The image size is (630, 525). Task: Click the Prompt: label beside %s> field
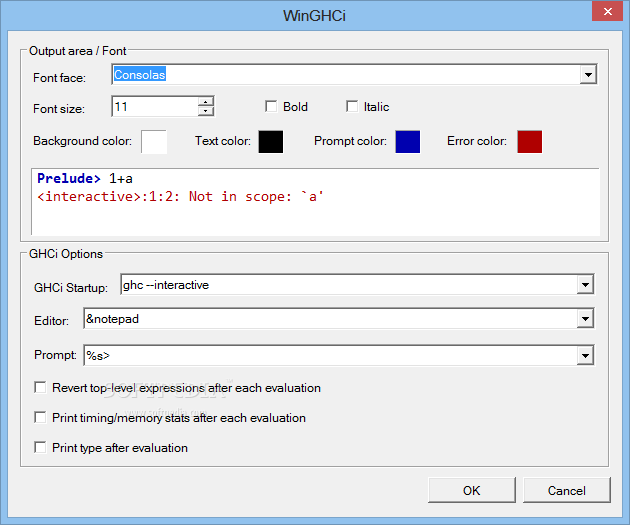tap(55, 355)
